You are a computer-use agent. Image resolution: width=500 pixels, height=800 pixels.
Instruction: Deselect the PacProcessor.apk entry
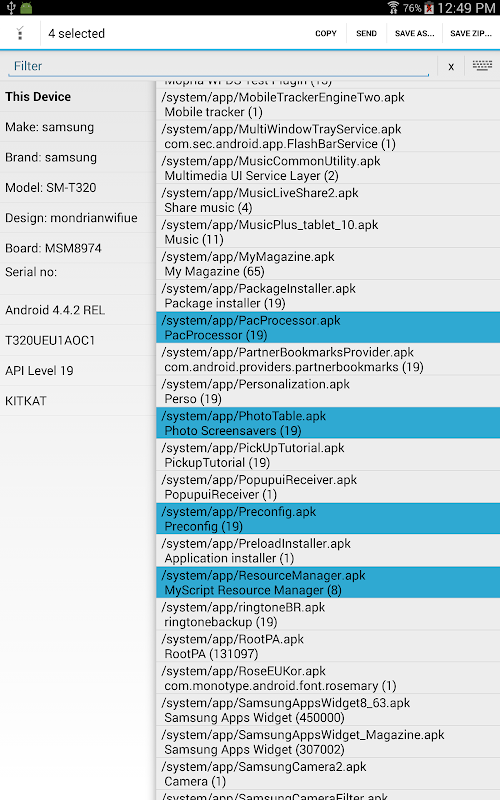coord(328,328)
